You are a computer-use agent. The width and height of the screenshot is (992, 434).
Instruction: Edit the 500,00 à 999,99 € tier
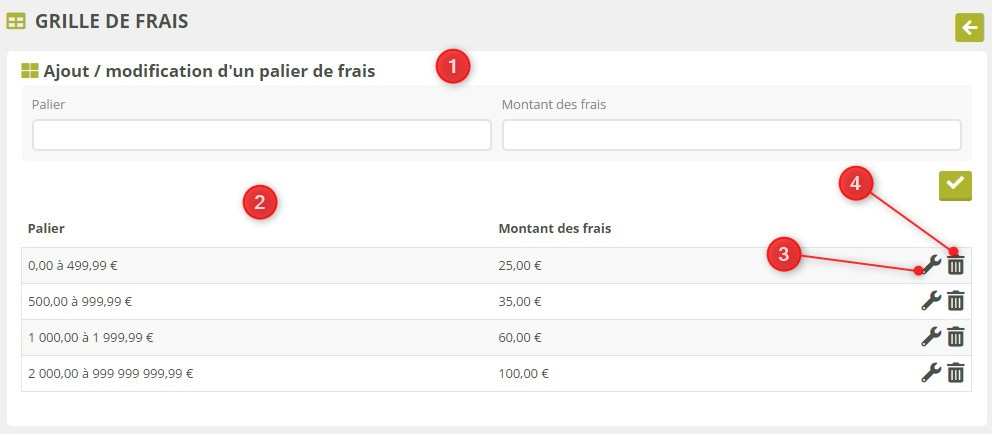click(931, 301)
